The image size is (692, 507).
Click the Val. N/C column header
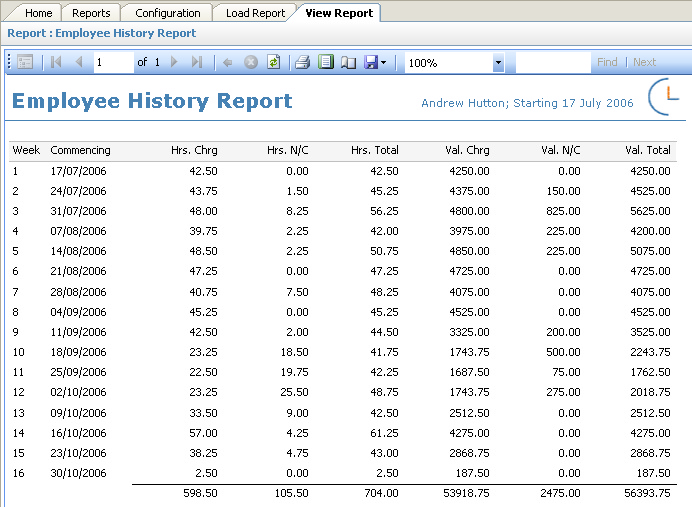561,150
